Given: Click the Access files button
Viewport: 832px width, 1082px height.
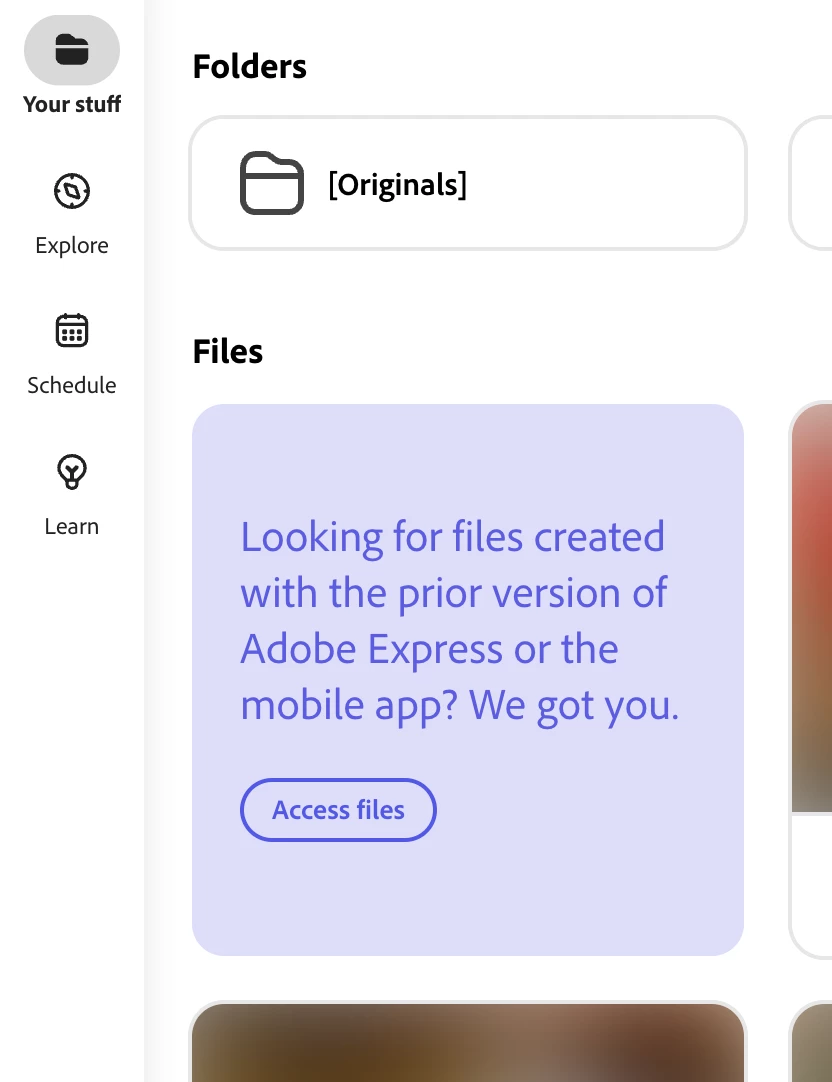Looking at the screenshot, I should click(x=338, y=810).
